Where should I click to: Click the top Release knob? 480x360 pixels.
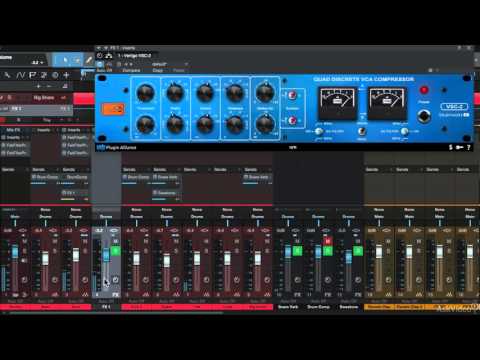235,93
